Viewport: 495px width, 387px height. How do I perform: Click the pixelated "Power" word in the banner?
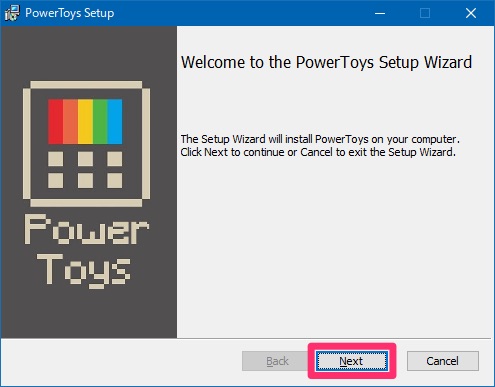click(86, 229)
